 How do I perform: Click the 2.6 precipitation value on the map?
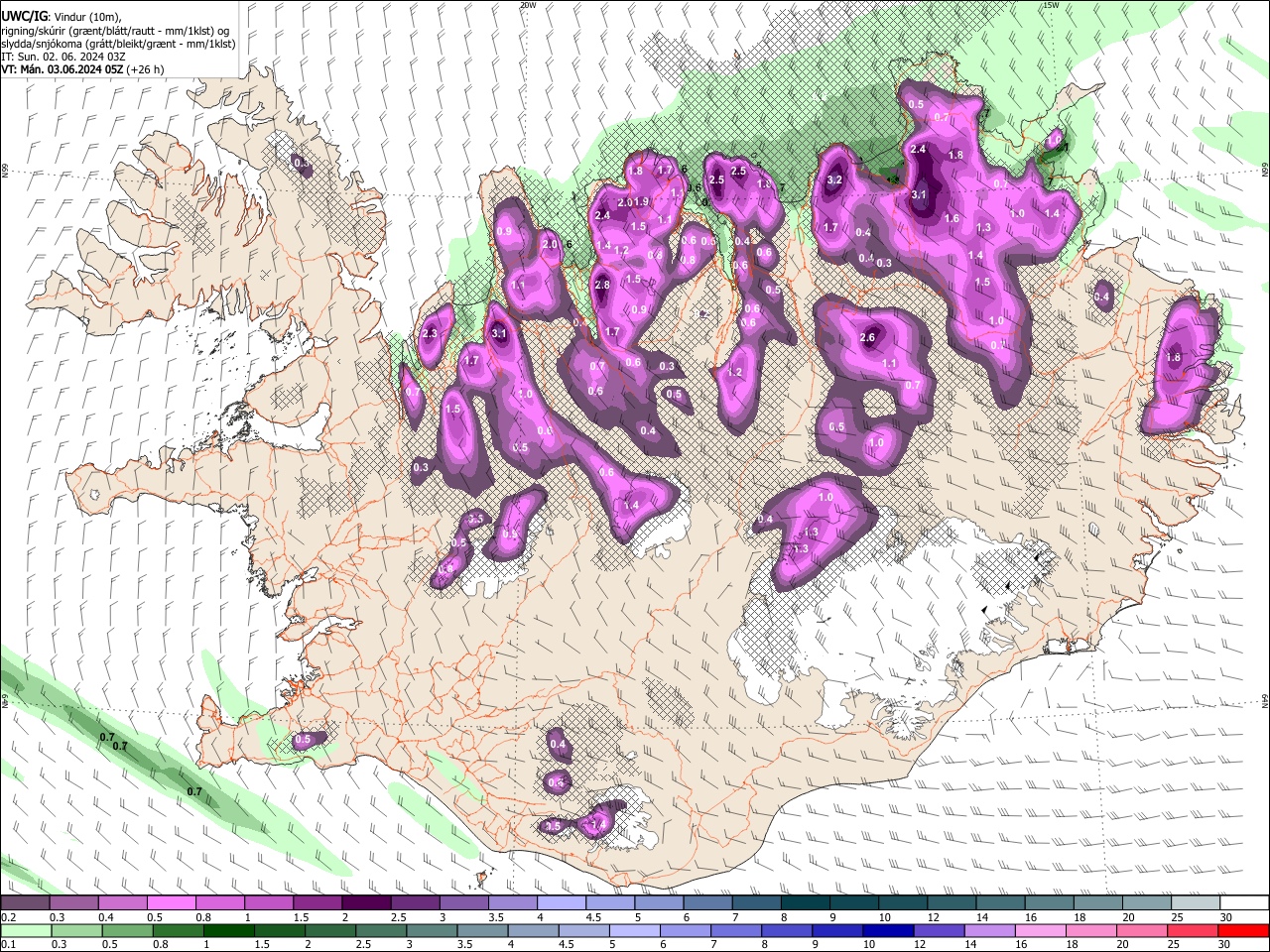coord(867,337)
